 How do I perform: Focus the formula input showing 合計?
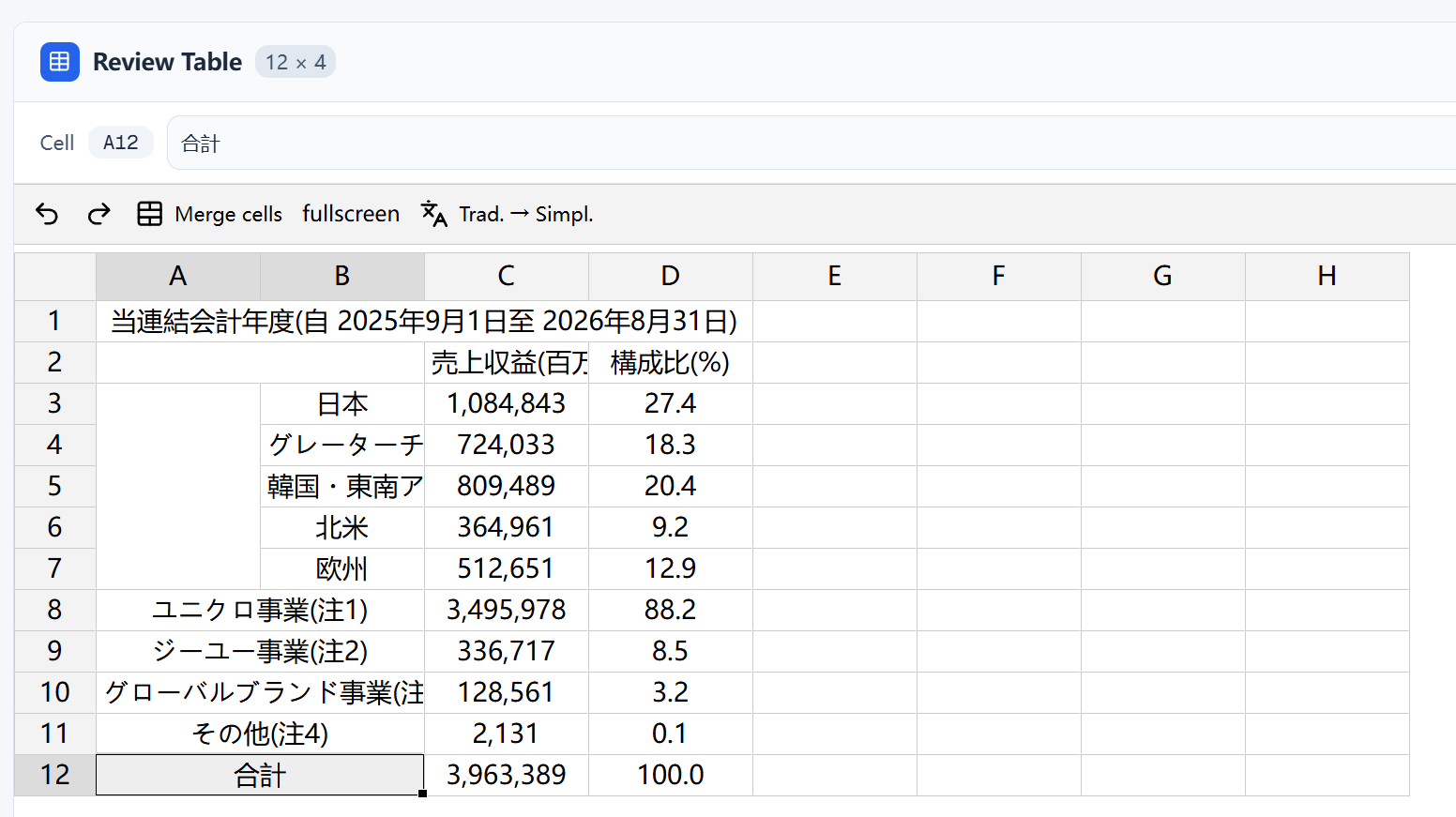[811, 143]
